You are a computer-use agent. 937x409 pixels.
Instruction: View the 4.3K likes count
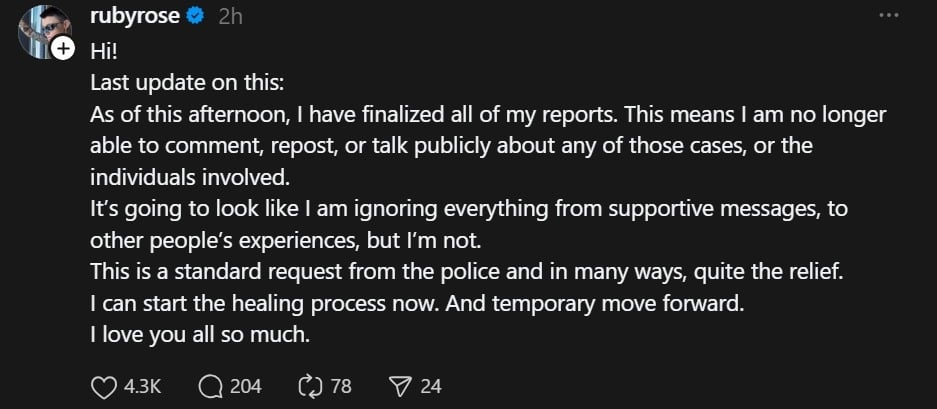click(x=144, y=386)
